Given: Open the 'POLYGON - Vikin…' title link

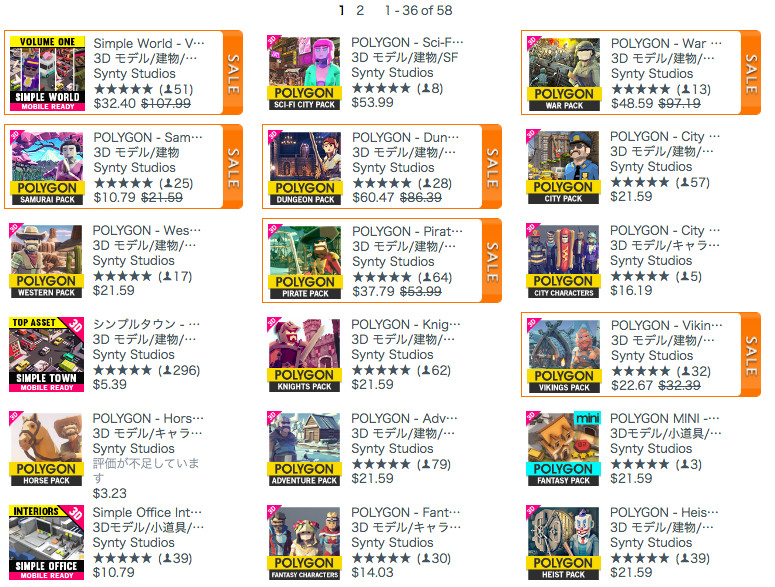Looking at the screenshot, I should click(666, 326).
